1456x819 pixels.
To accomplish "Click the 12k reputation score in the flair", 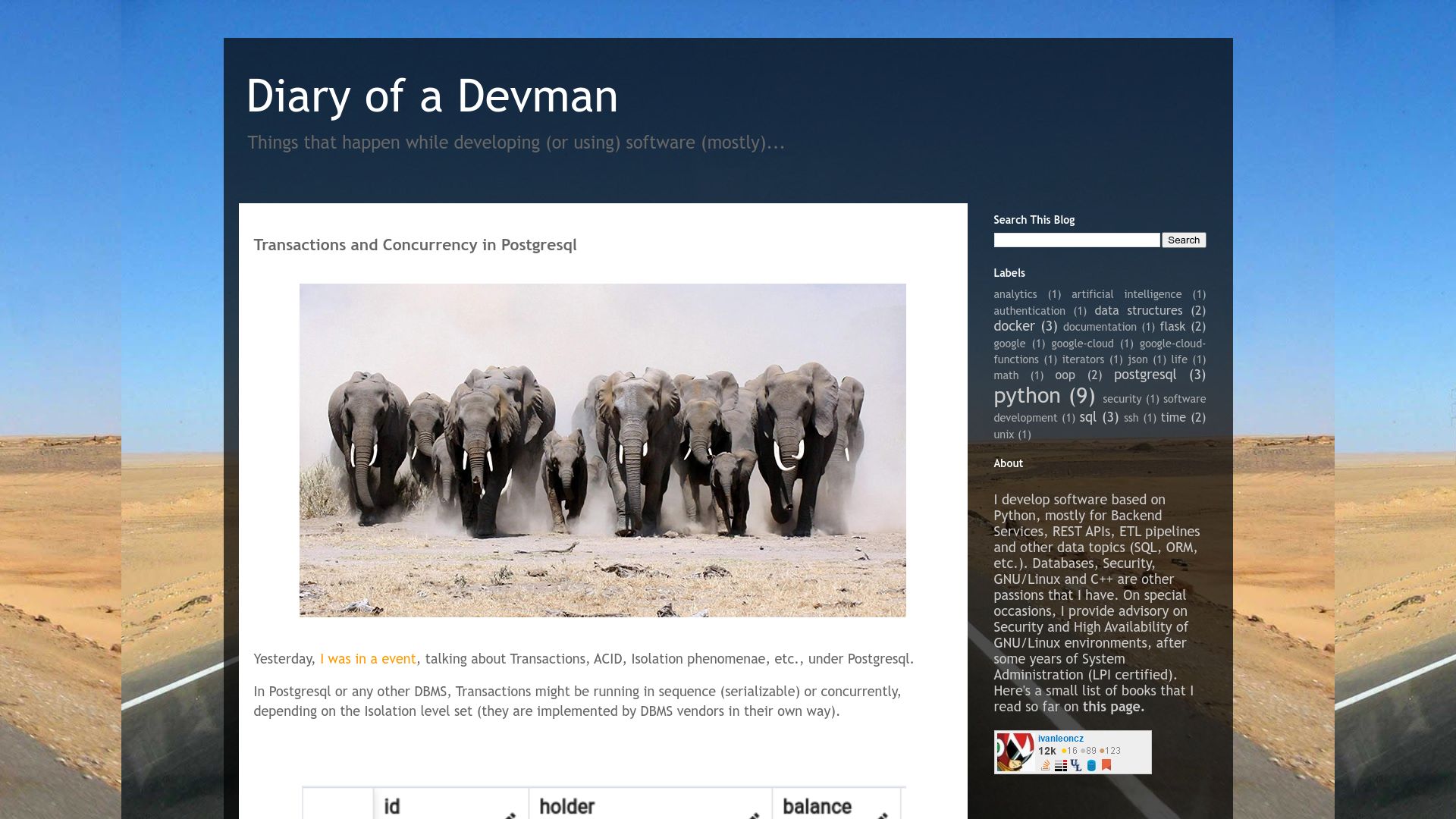I will (1047, 751).
